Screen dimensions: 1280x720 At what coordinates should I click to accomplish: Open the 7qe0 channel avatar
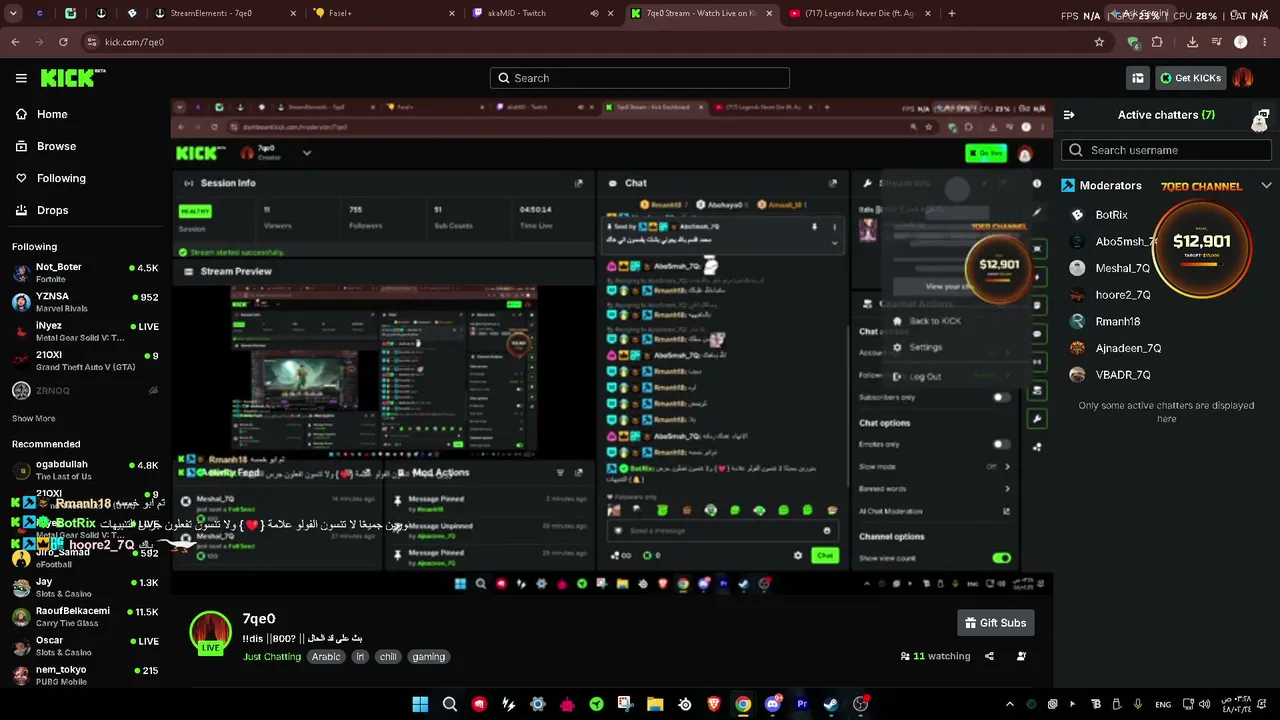pyautogui.click(x=211, y=633)
